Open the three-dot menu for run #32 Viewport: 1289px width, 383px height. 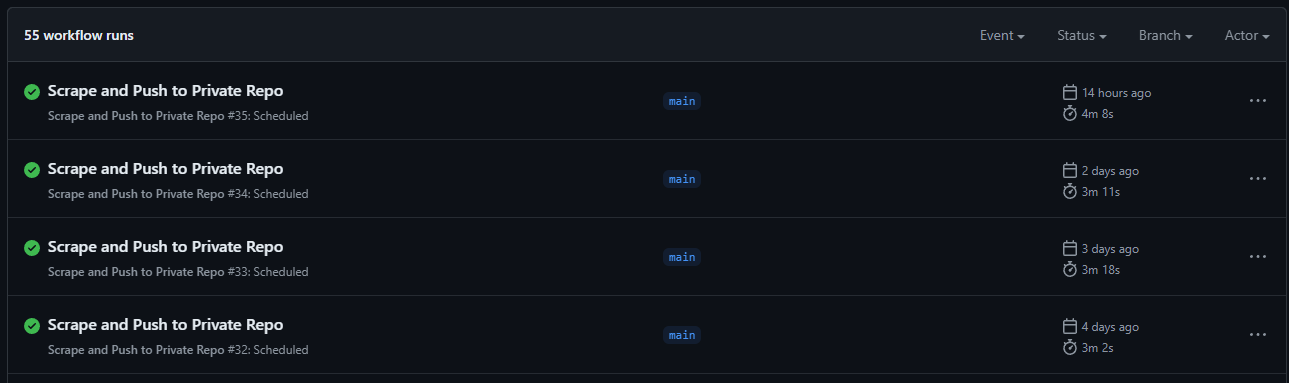tap(1258, 334)
